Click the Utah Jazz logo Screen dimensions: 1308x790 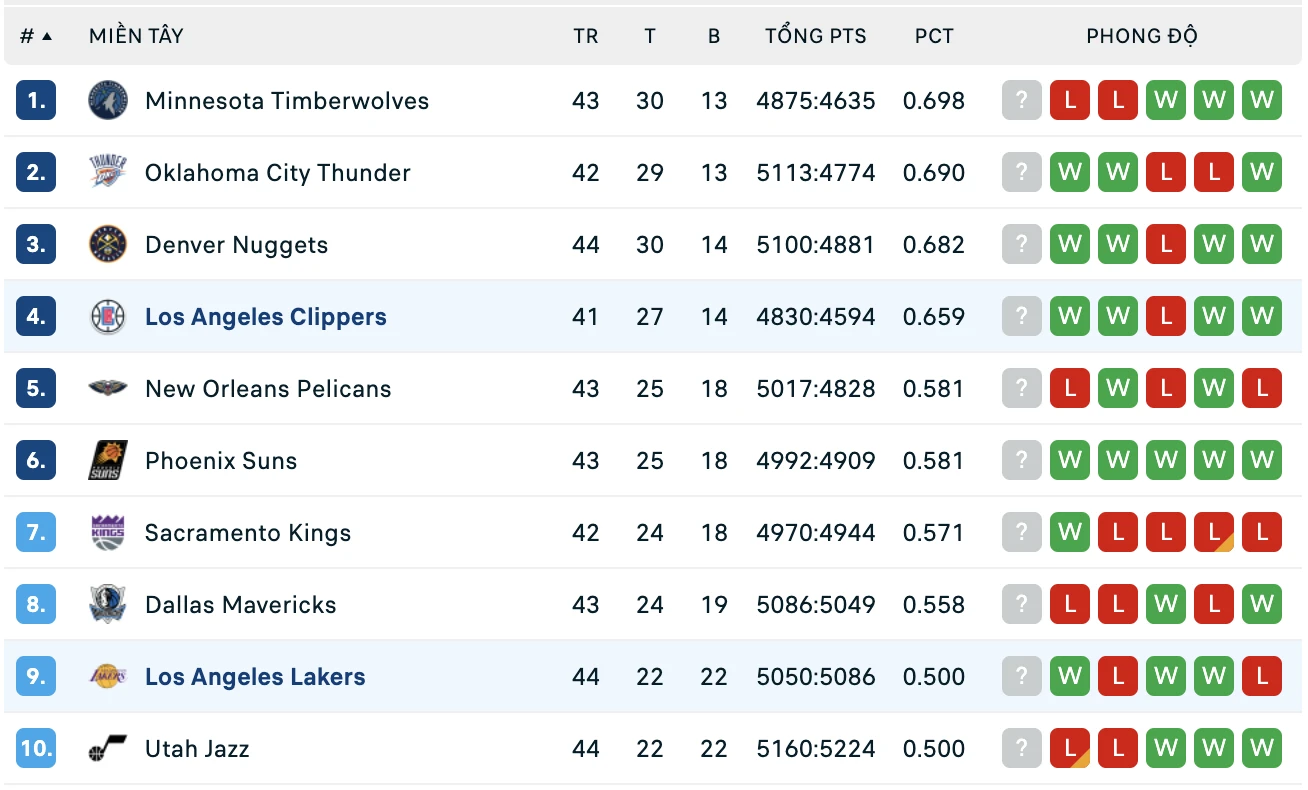(108, 749)
